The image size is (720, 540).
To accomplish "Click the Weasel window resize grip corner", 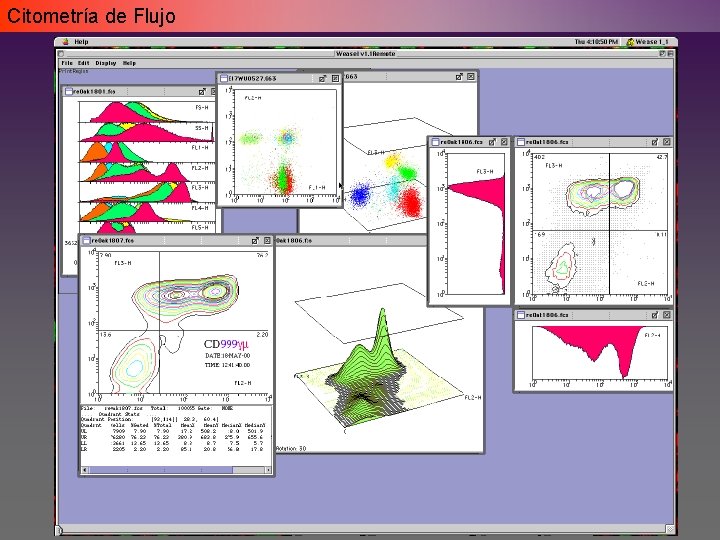I will [670, 529].
